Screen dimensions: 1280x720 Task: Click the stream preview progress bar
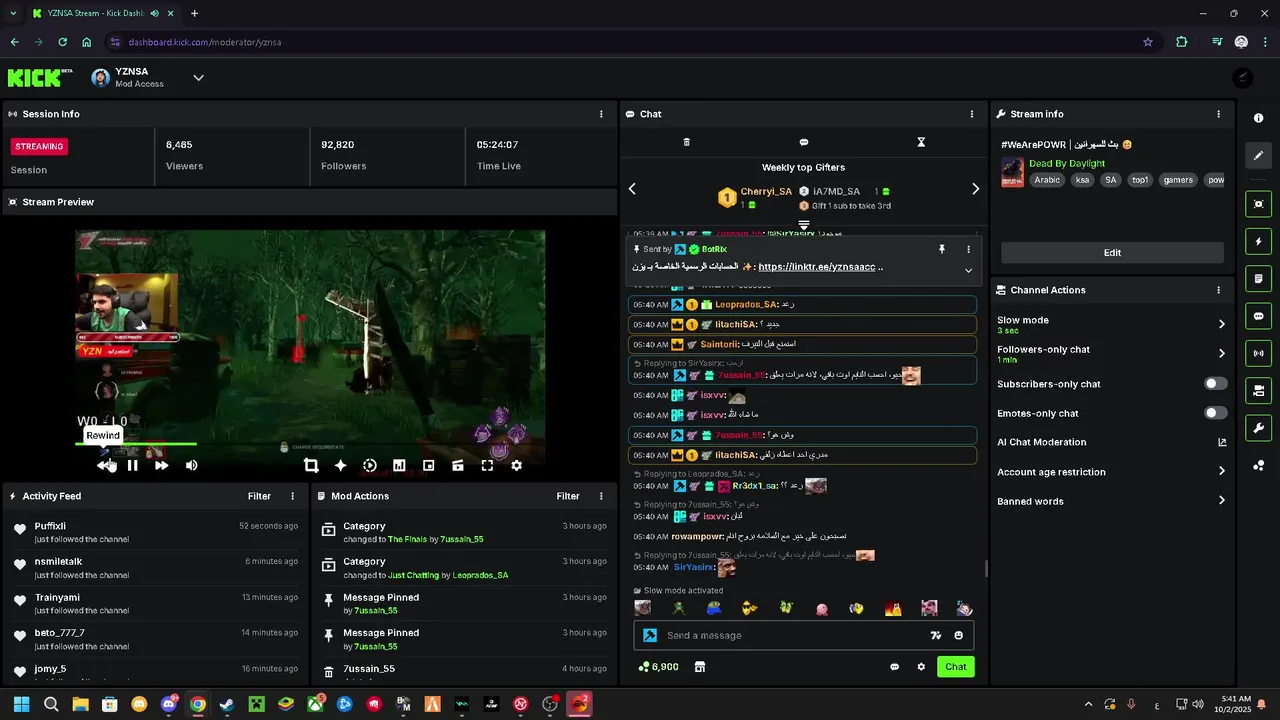[310, 444]
